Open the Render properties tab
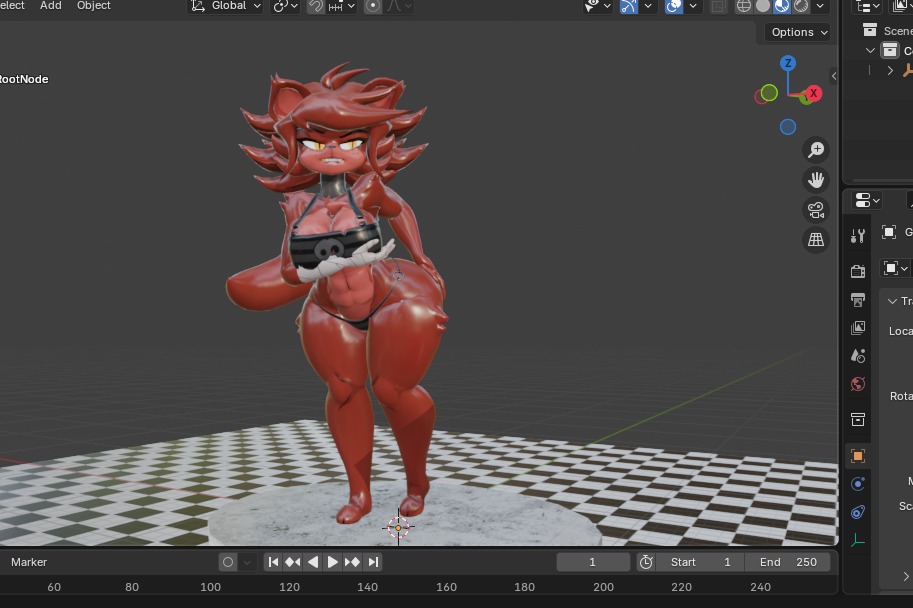Screen dimensions: 913x608 [858, 271]
